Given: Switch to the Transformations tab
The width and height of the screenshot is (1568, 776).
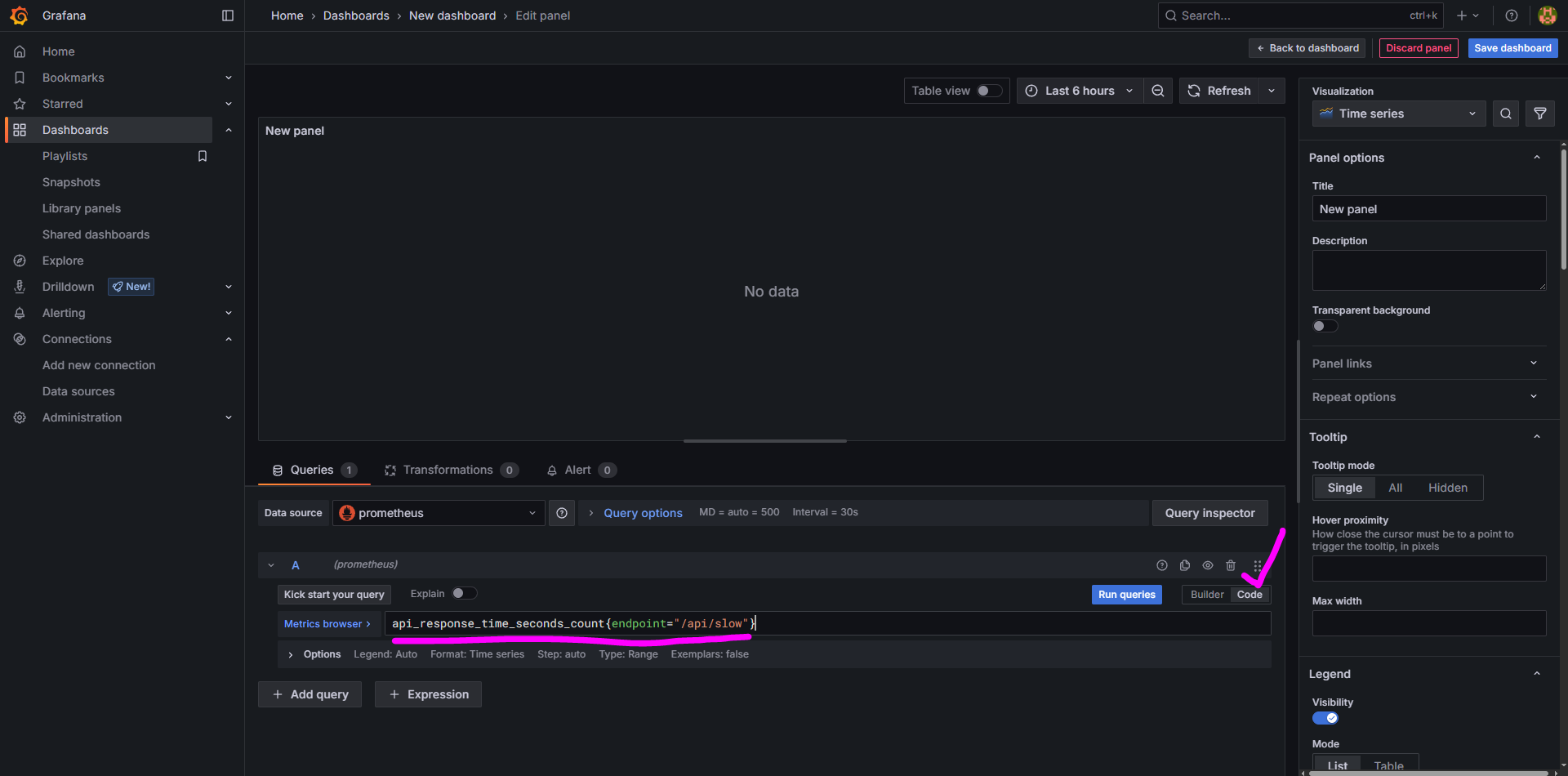Looking at the screenshot, I should pyautogui.click(x=451, y=470).
